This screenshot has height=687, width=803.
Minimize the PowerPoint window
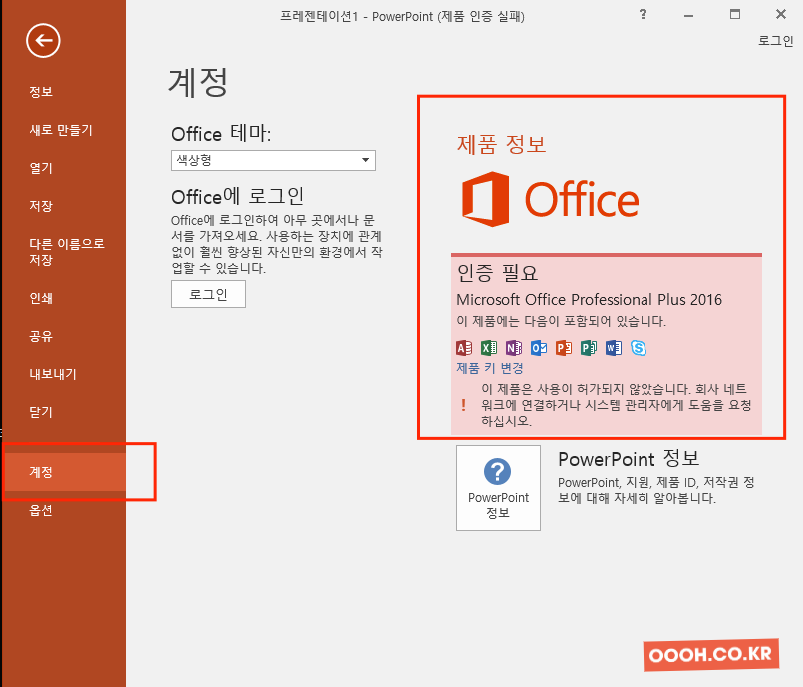click(688, 15)
